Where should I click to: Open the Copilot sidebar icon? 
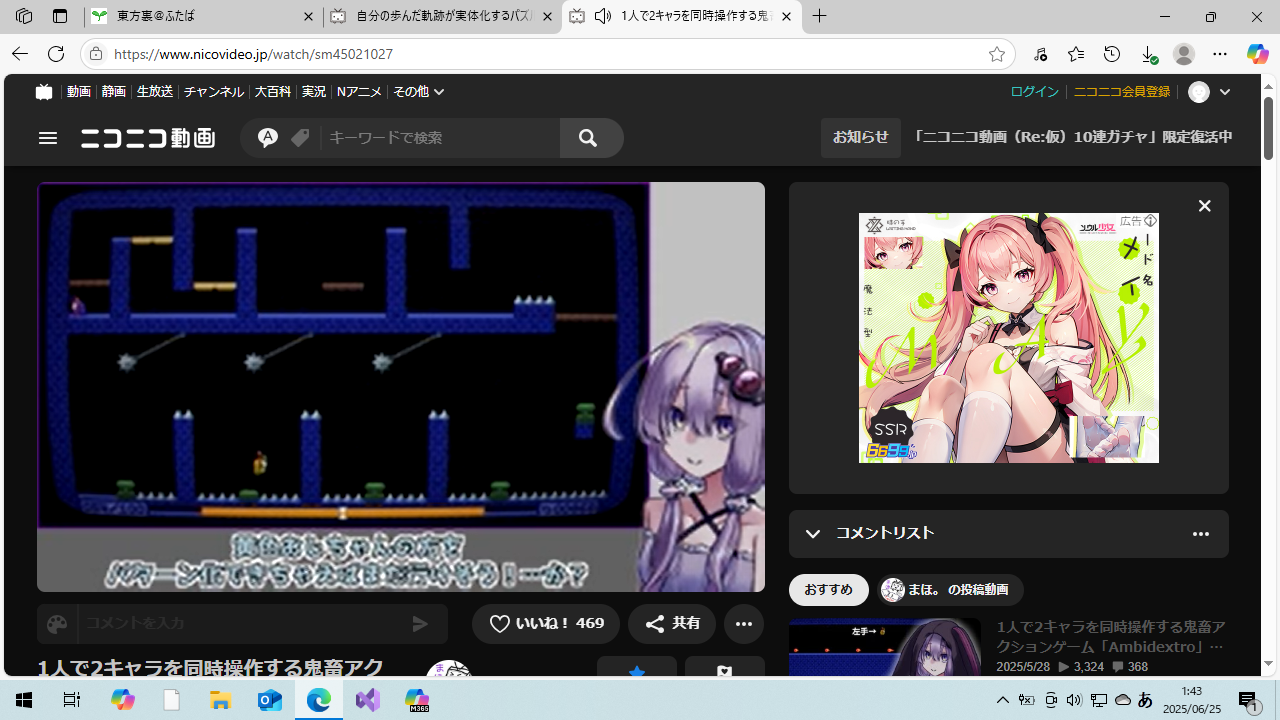click(1257, 54)
